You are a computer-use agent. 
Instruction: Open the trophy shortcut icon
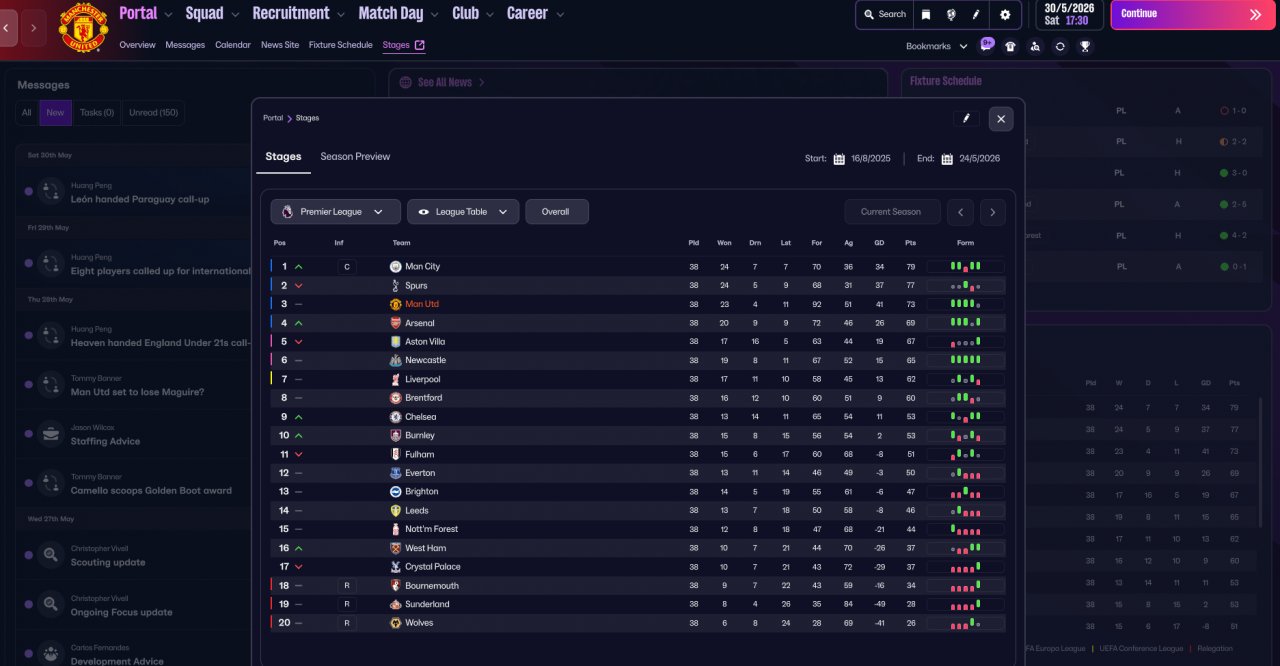(1085, 46)
